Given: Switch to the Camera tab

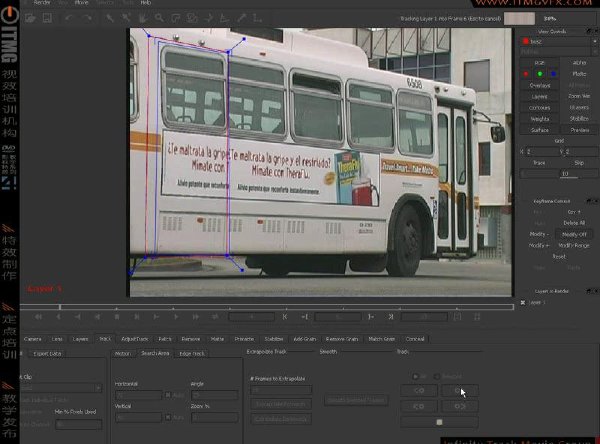Looking at the screenshot, I should pos(33,339).
